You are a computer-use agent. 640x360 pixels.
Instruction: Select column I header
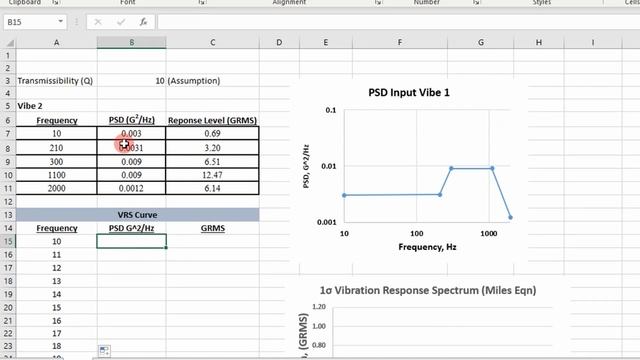tap(593, 42)
